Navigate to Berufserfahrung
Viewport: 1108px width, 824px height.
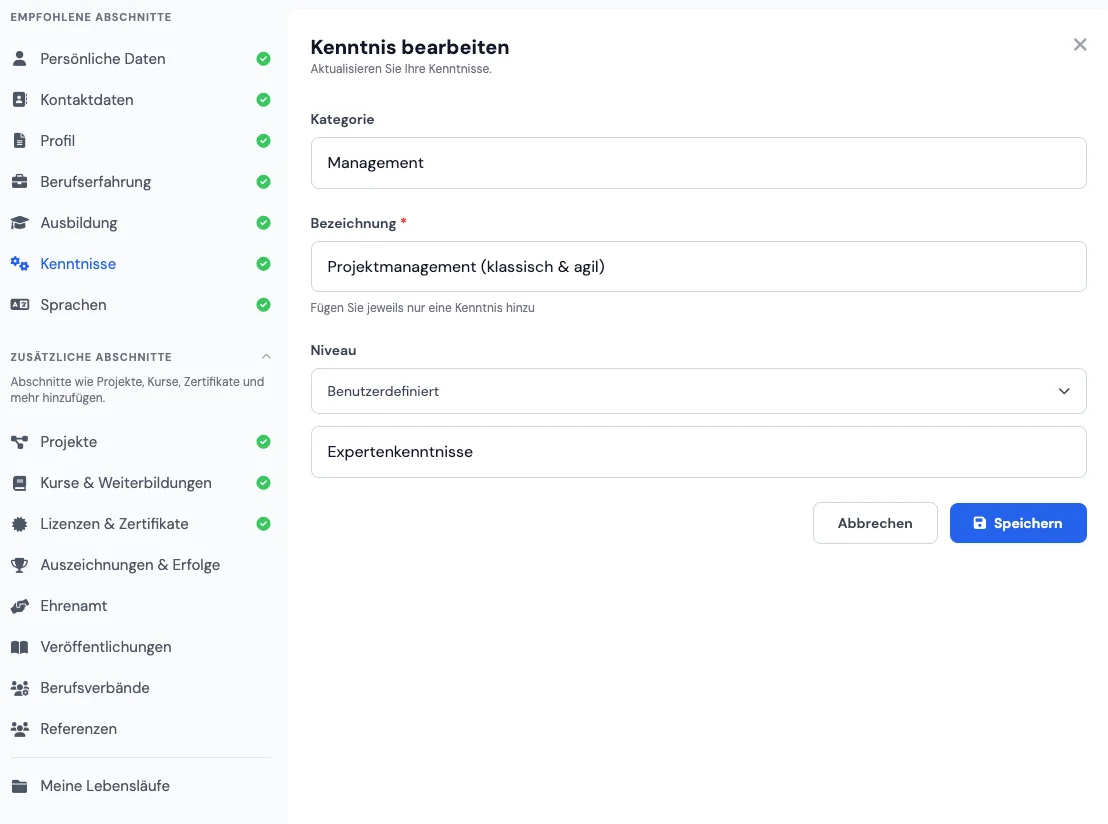(141, 182)
